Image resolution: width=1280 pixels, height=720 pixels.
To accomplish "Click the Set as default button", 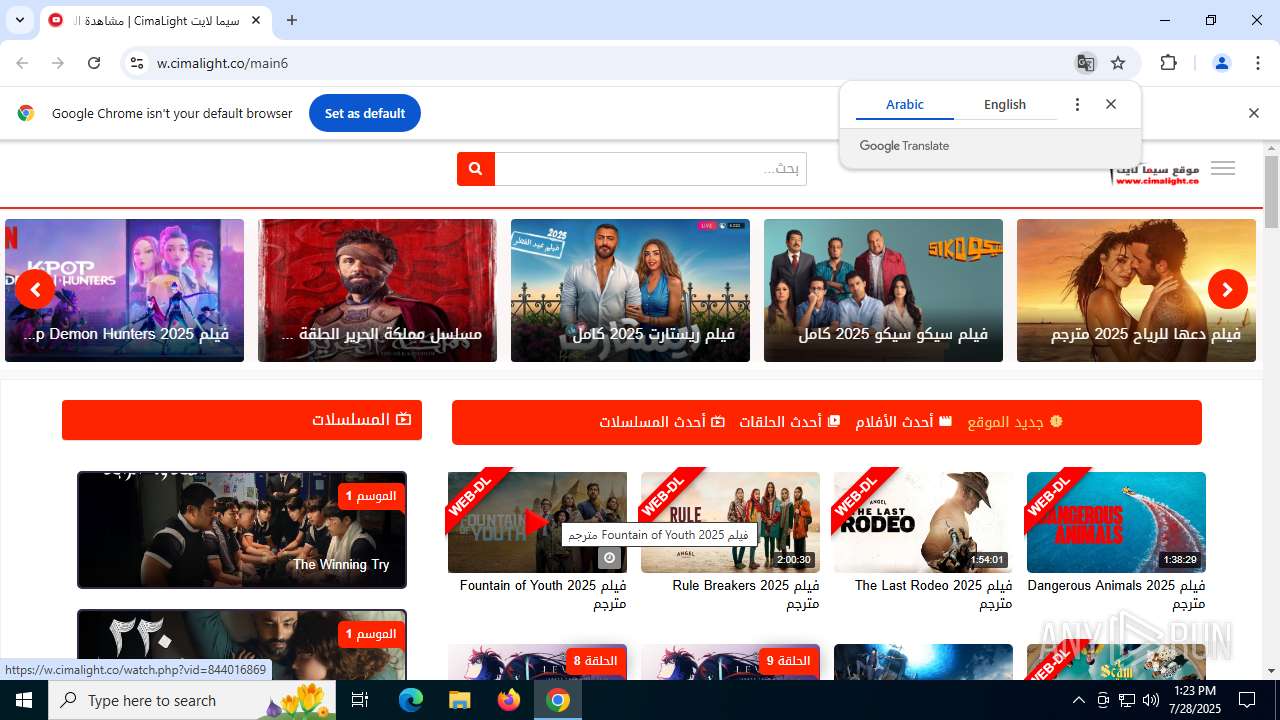I will [365, 113].
